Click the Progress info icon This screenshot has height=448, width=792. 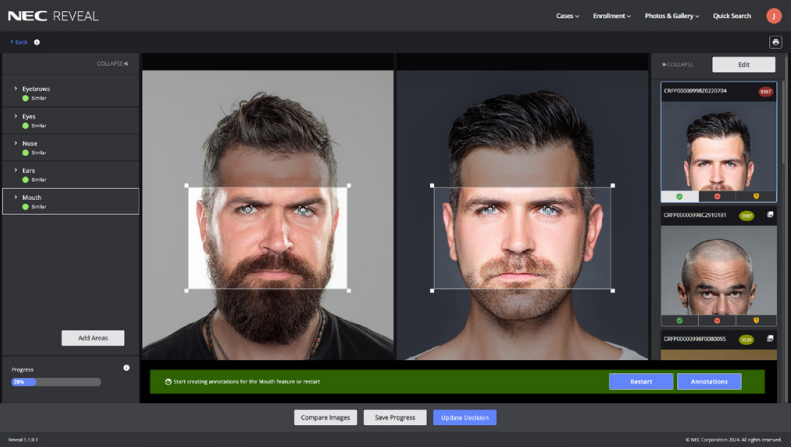pyautogui.click(x=126, y=368)
